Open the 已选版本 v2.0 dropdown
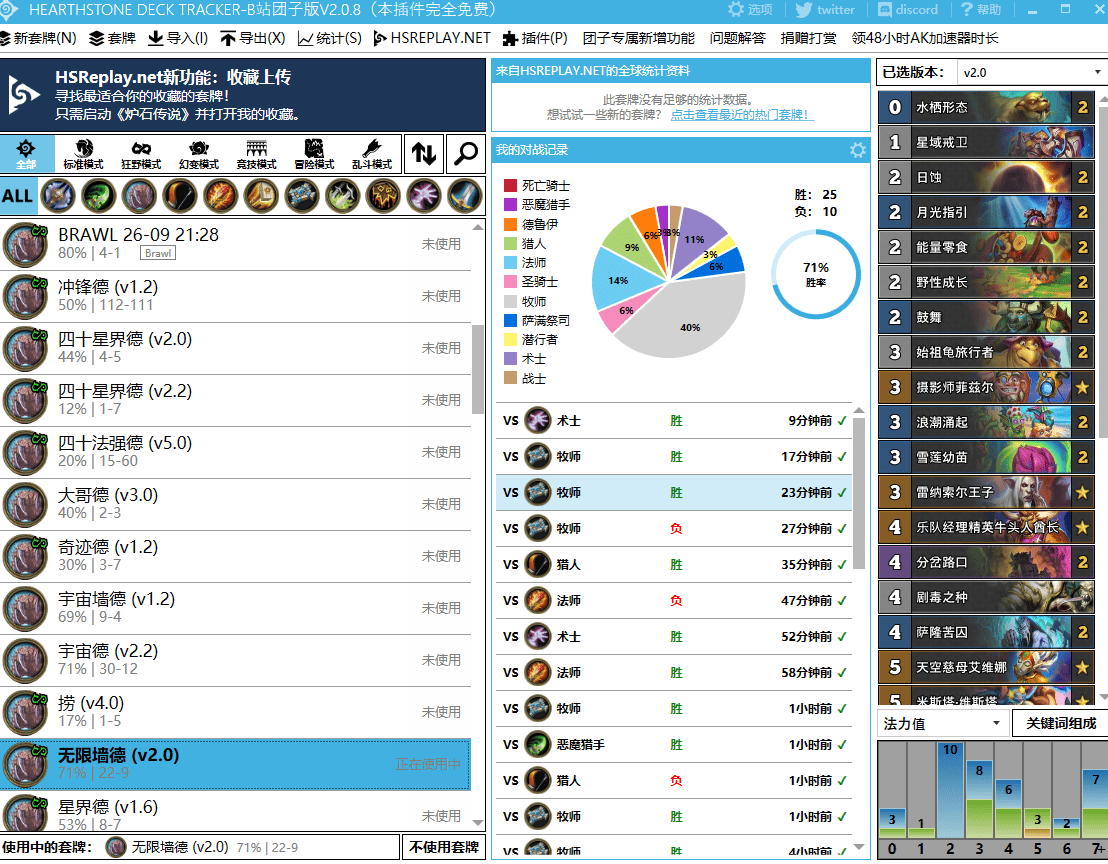 pos(1031,72)
